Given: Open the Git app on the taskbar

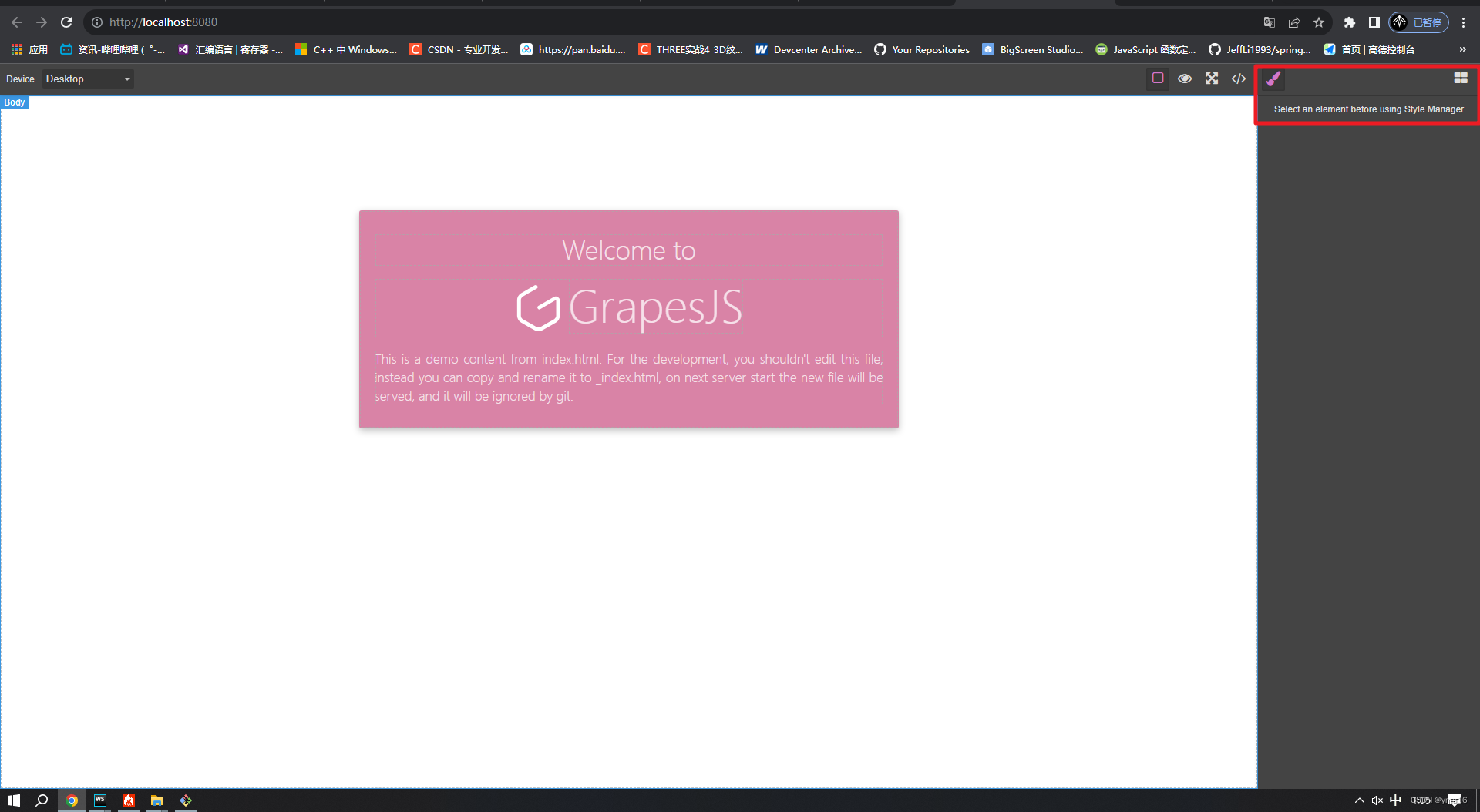Looking at the screenshot, I should [x=186, y=800].
